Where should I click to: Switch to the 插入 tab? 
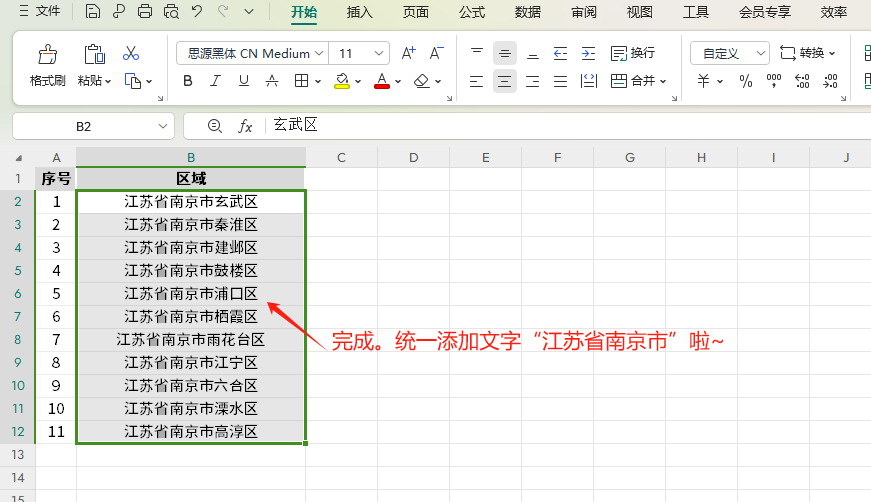[x=359, y=12]
